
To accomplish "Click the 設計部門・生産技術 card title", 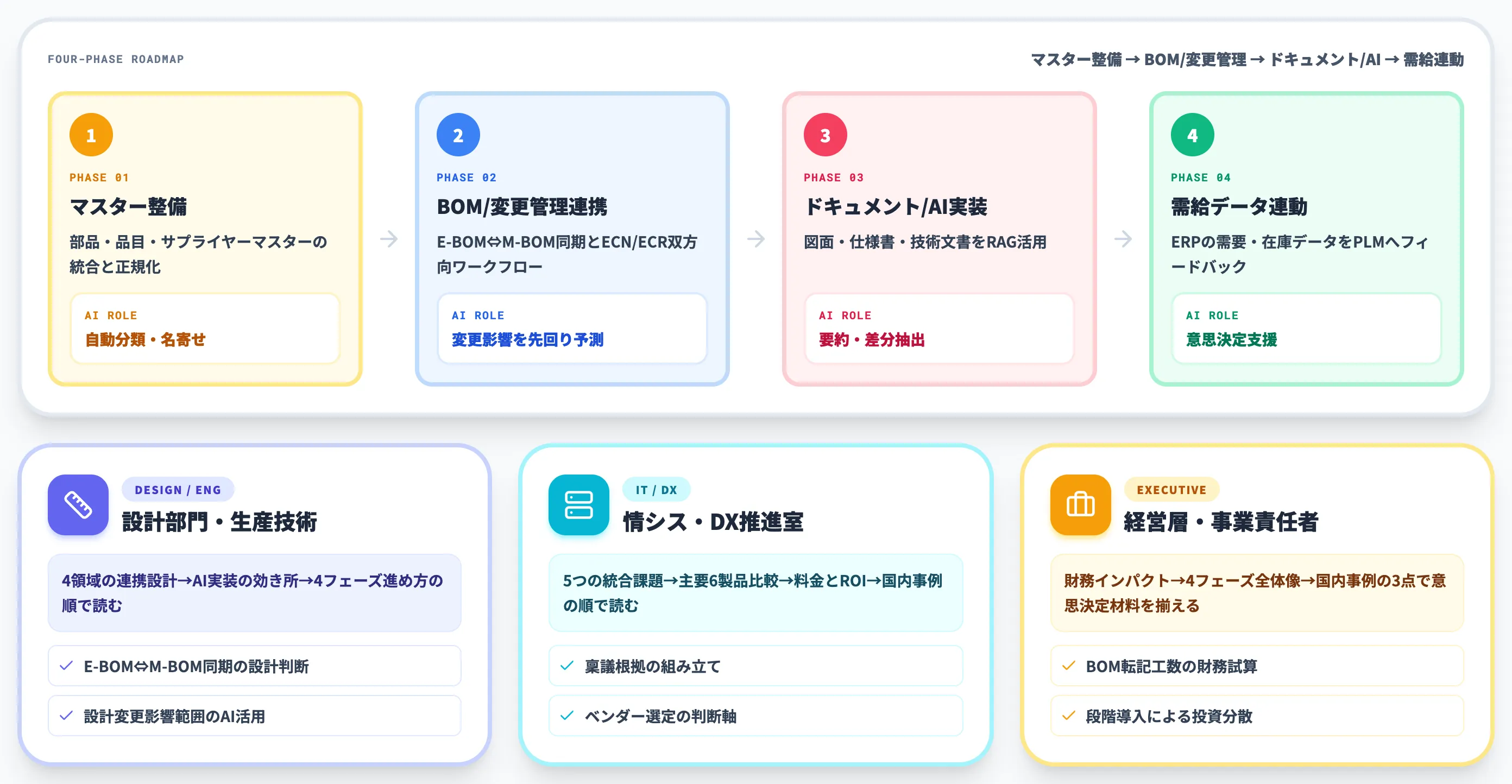I will pyautogui.click(x=219, y=521).
